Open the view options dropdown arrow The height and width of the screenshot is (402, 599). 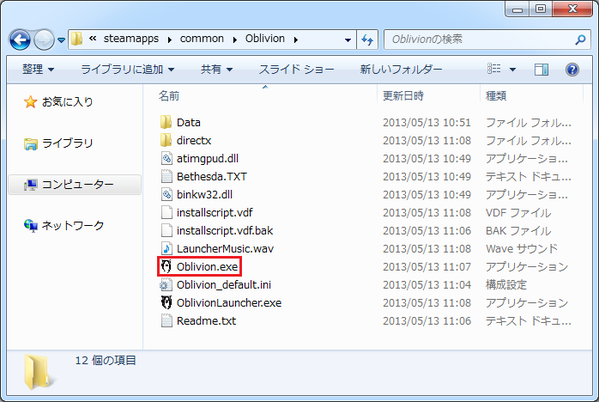click(513, 70)
